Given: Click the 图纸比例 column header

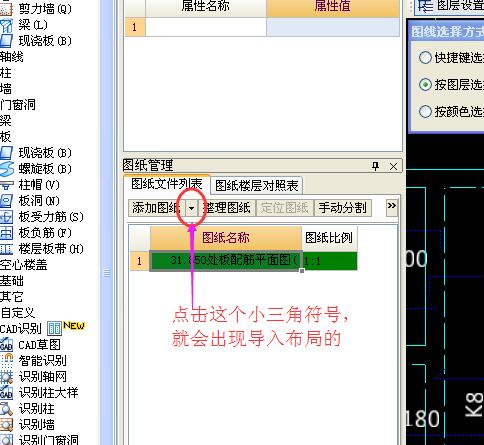Looking at the screenshot, I should click(x=329, y=238).
